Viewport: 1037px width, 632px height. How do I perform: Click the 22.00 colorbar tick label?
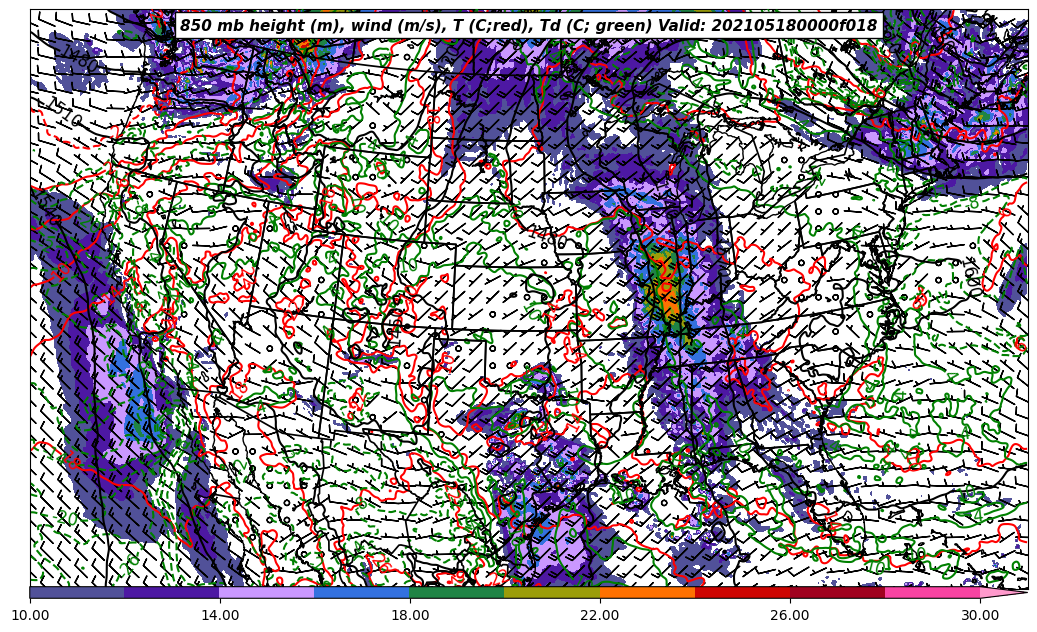[x=600, y=615]
